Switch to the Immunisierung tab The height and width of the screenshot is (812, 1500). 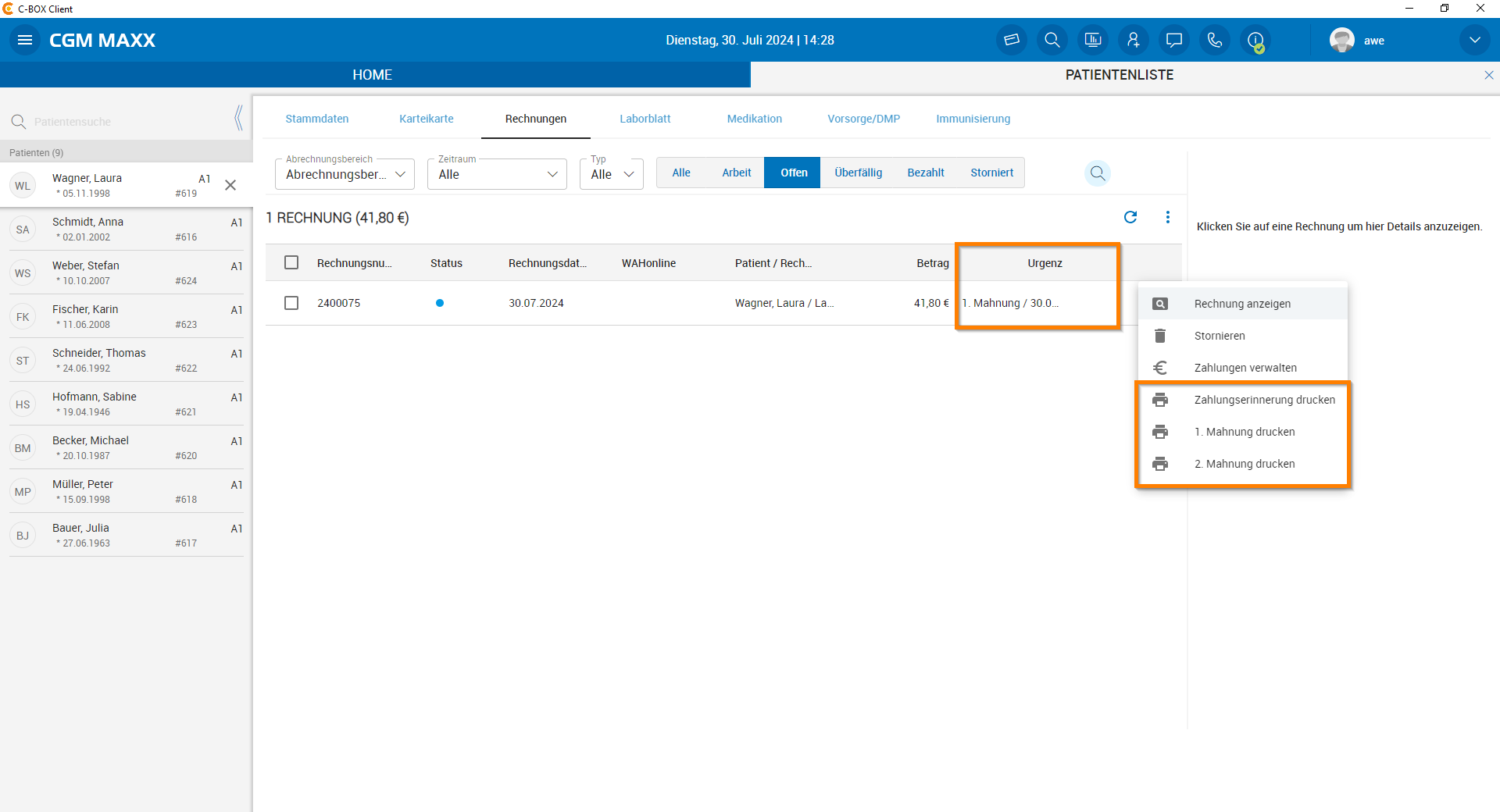[973, 119]
